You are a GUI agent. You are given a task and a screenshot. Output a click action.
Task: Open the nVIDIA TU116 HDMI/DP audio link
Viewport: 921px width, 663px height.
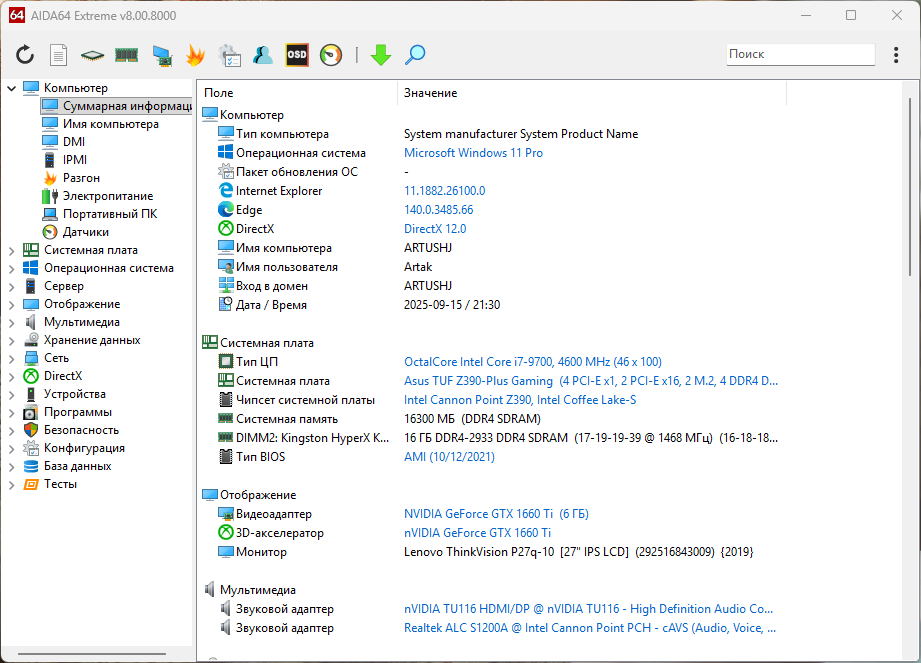[589, 609]
